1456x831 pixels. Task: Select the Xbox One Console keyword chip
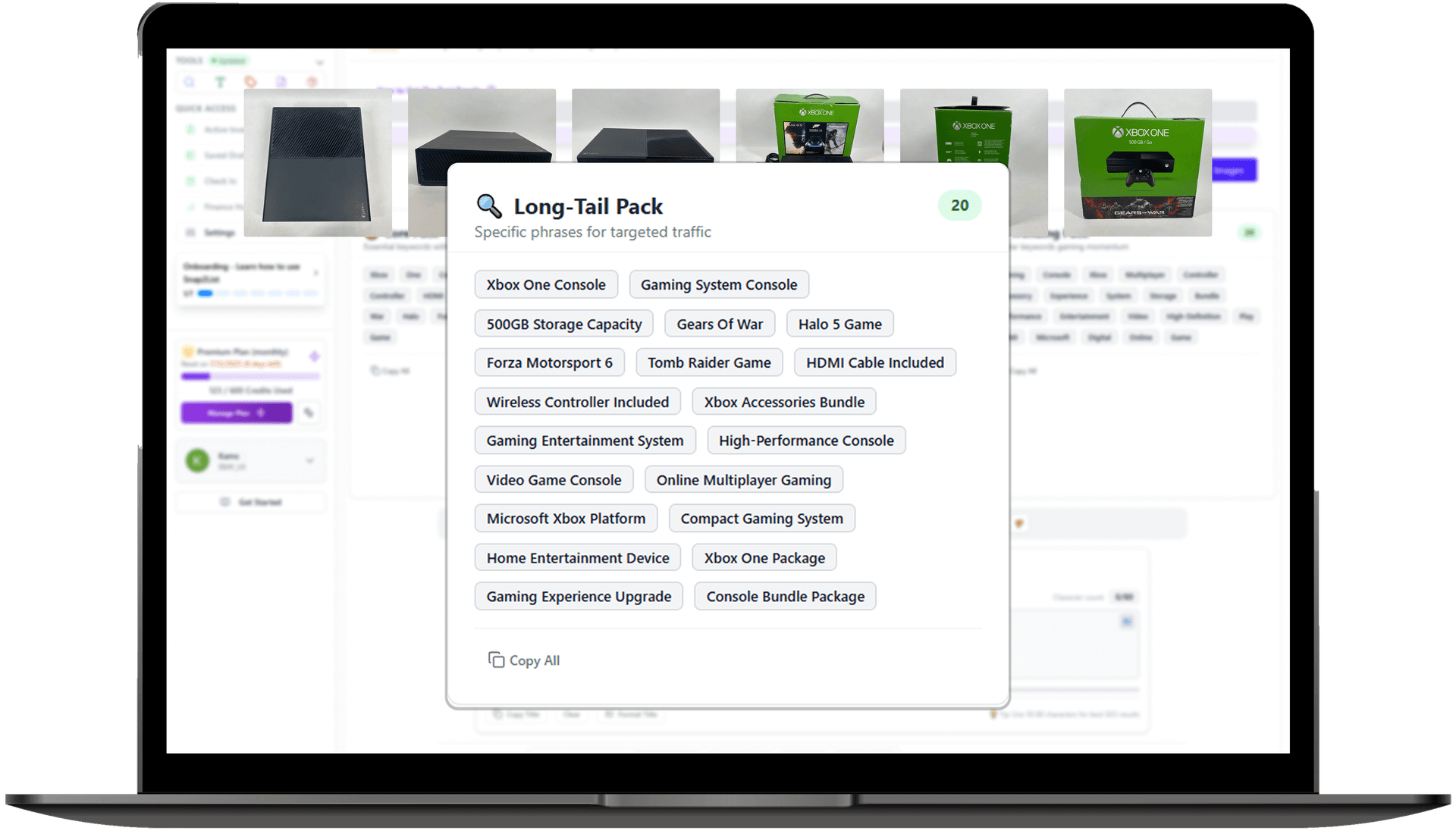point(546,284)
